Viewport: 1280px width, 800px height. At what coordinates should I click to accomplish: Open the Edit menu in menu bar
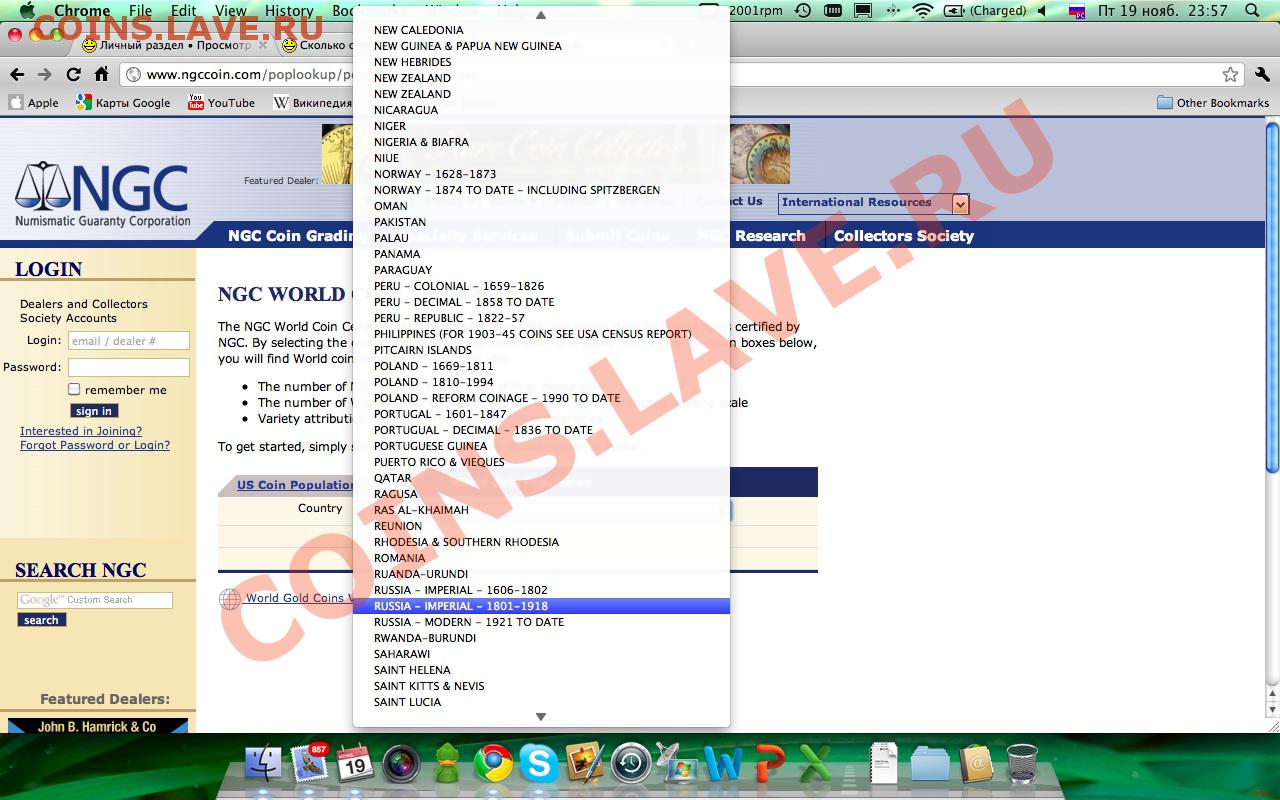[x=183, y=11]
